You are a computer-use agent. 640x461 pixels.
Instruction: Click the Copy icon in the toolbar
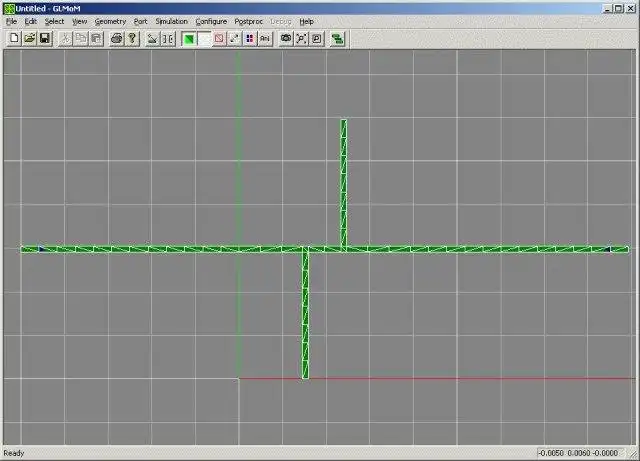81,39
